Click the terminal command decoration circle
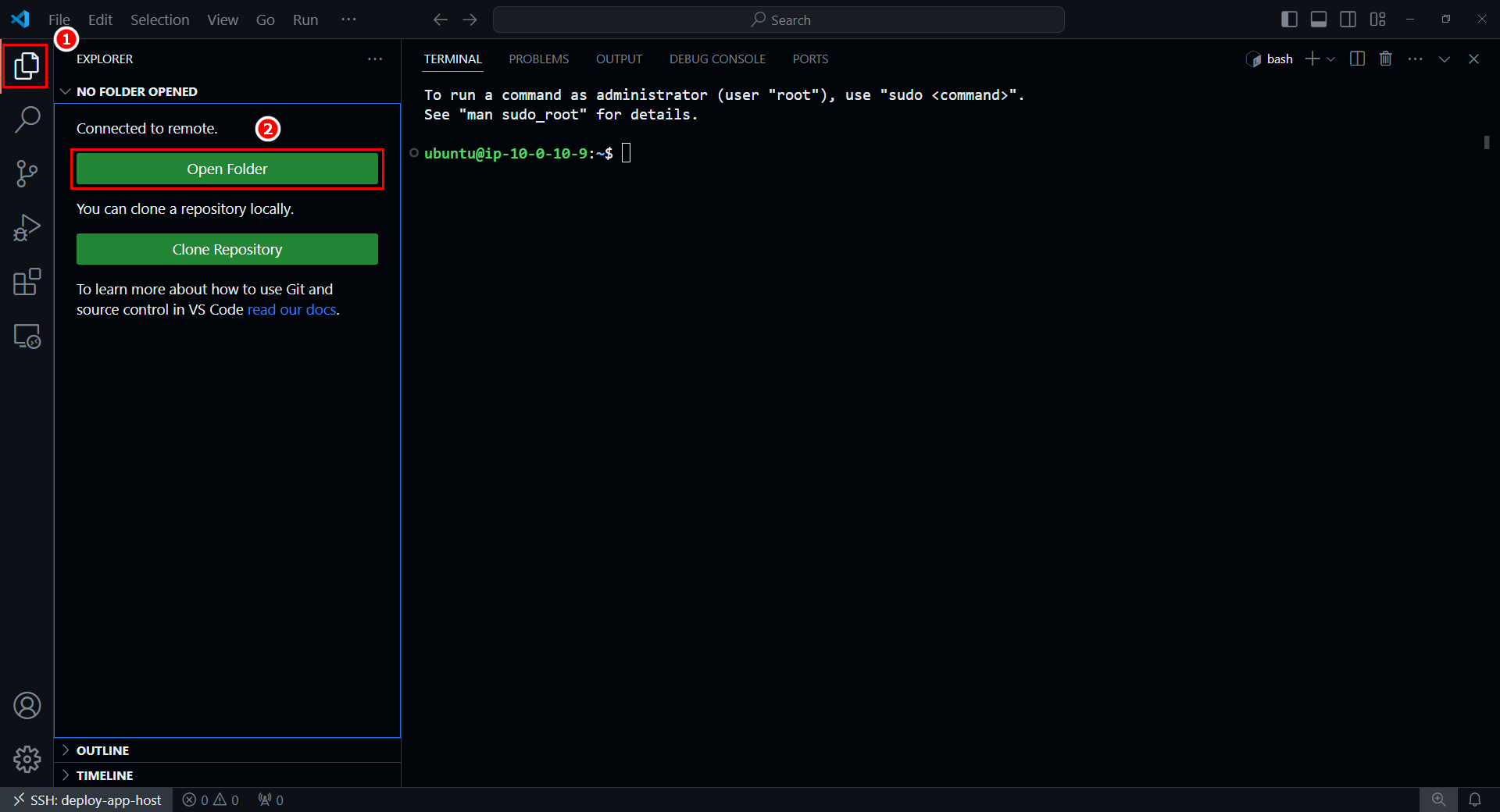The width and height of the screenshot is (1500, 812). [x=414, y=153]
